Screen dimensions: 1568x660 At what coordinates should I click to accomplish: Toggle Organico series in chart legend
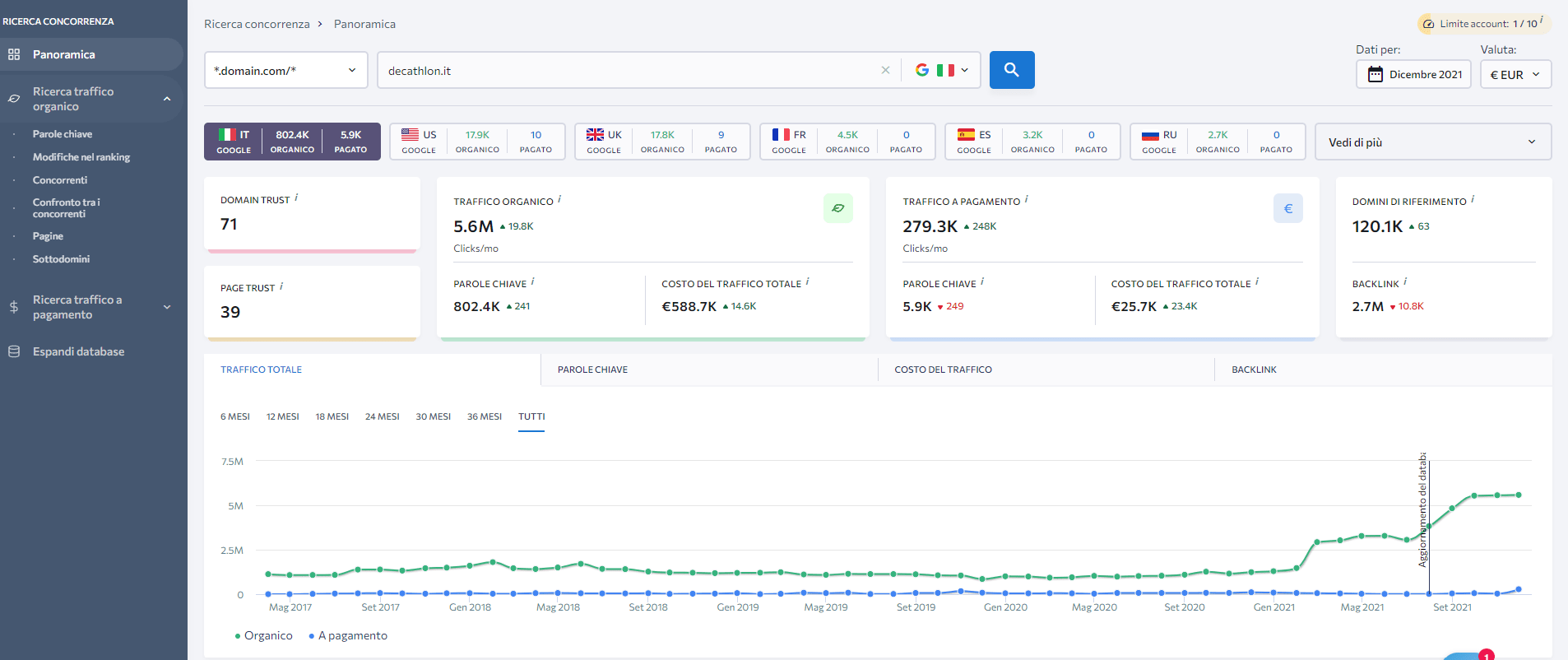263,635
